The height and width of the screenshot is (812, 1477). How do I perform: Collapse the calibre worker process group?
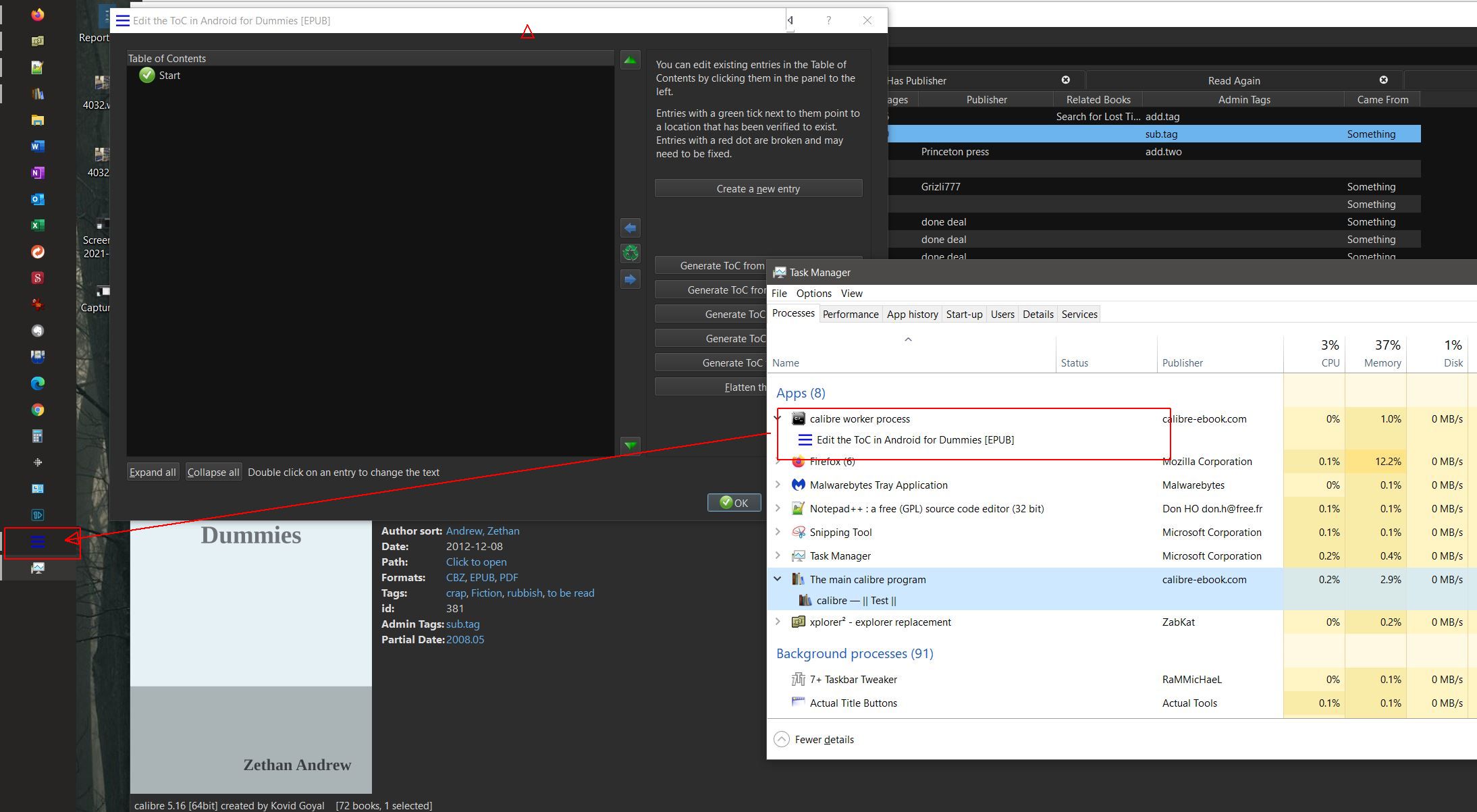[777, 418]
